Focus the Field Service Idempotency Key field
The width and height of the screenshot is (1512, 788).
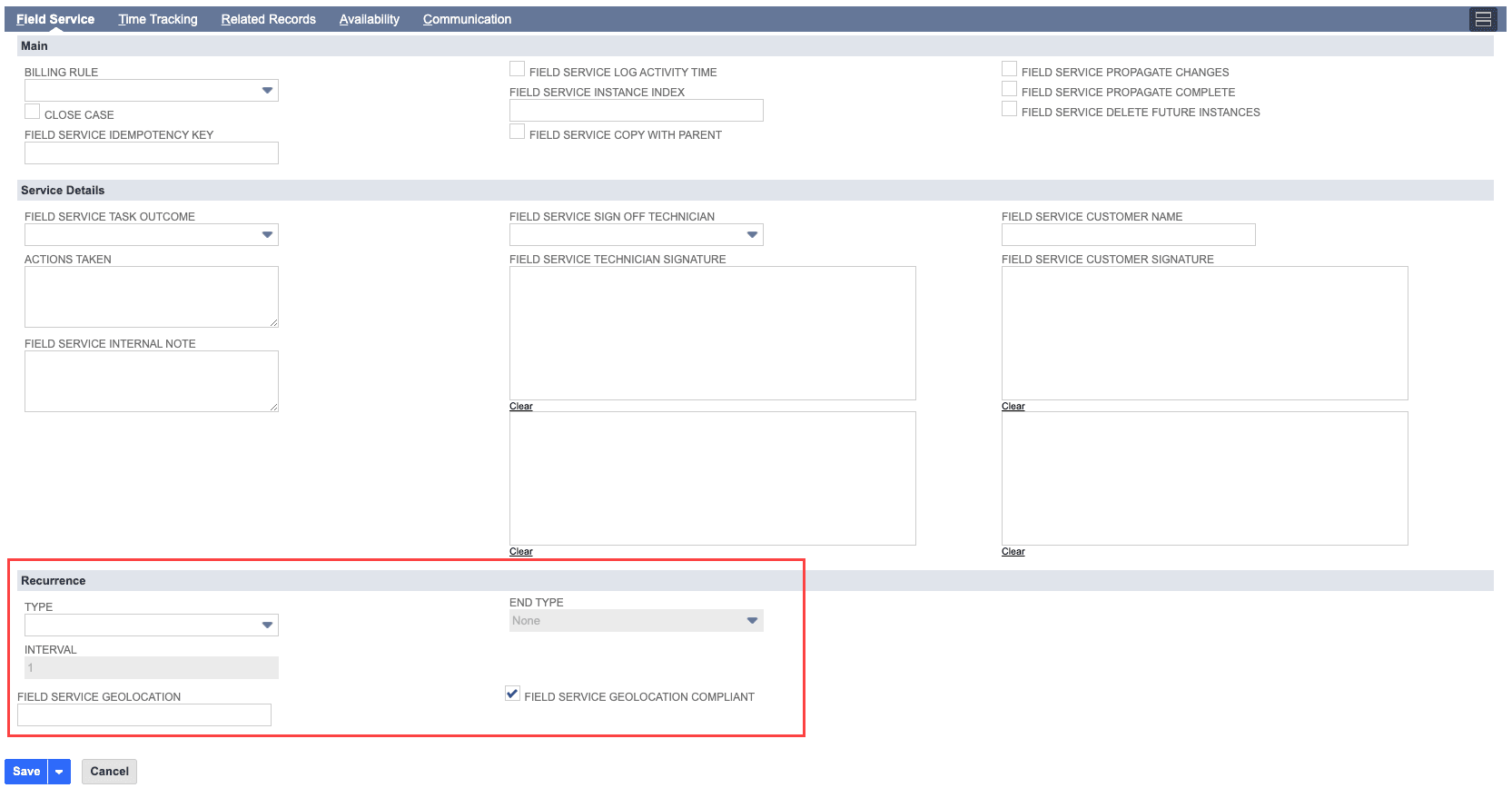(152, 153)
